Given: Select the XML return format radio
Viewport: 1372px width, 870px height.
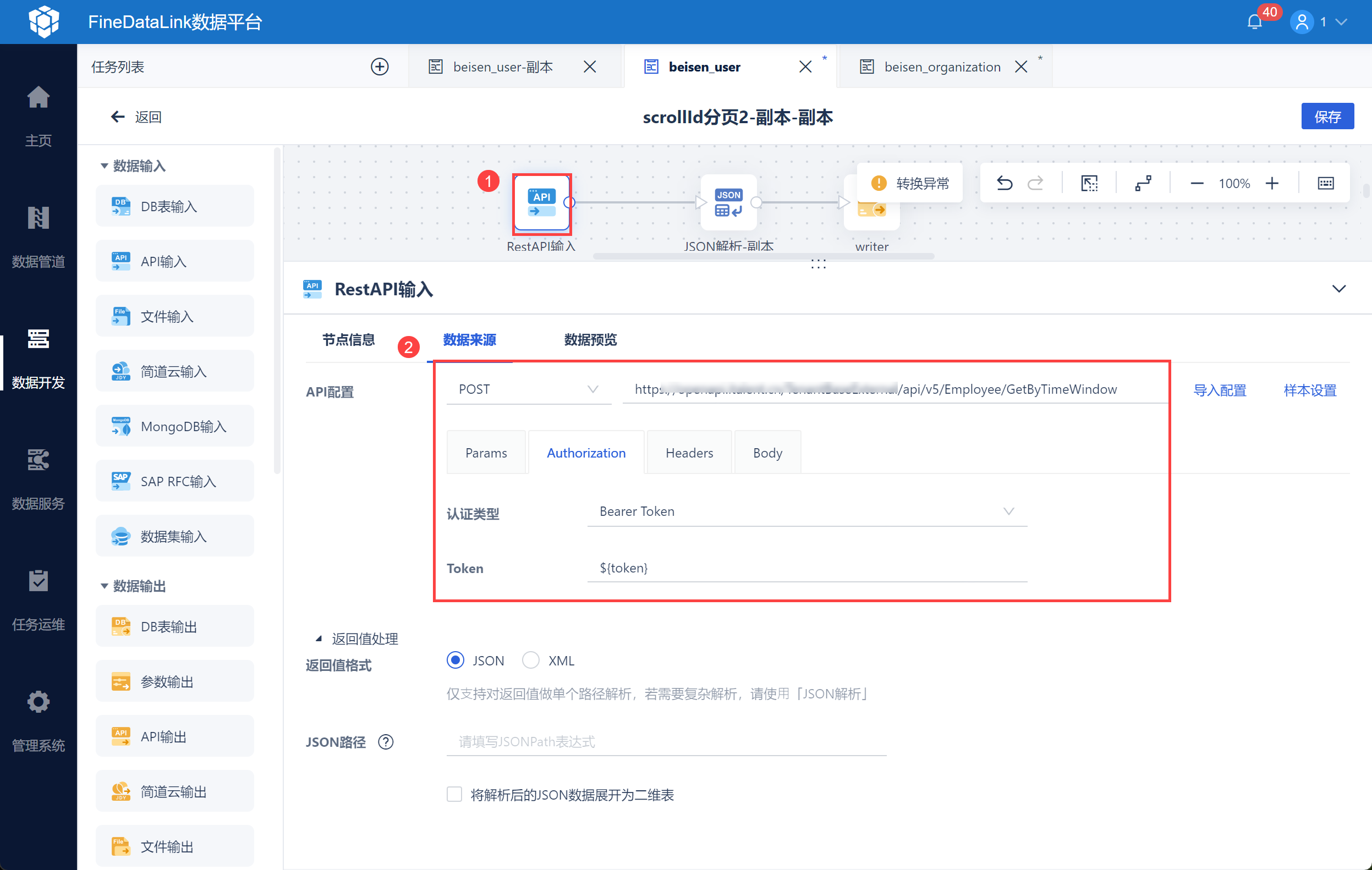Looking at the screenshot, I should coord(530,660).
